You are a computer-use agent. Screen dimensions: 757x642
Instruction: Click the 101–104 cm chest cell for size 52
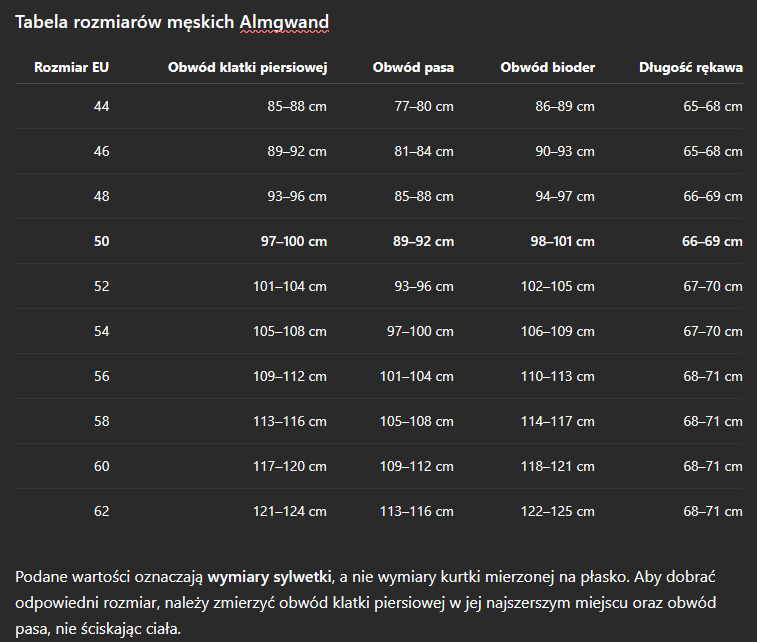(x=290, y=286)
